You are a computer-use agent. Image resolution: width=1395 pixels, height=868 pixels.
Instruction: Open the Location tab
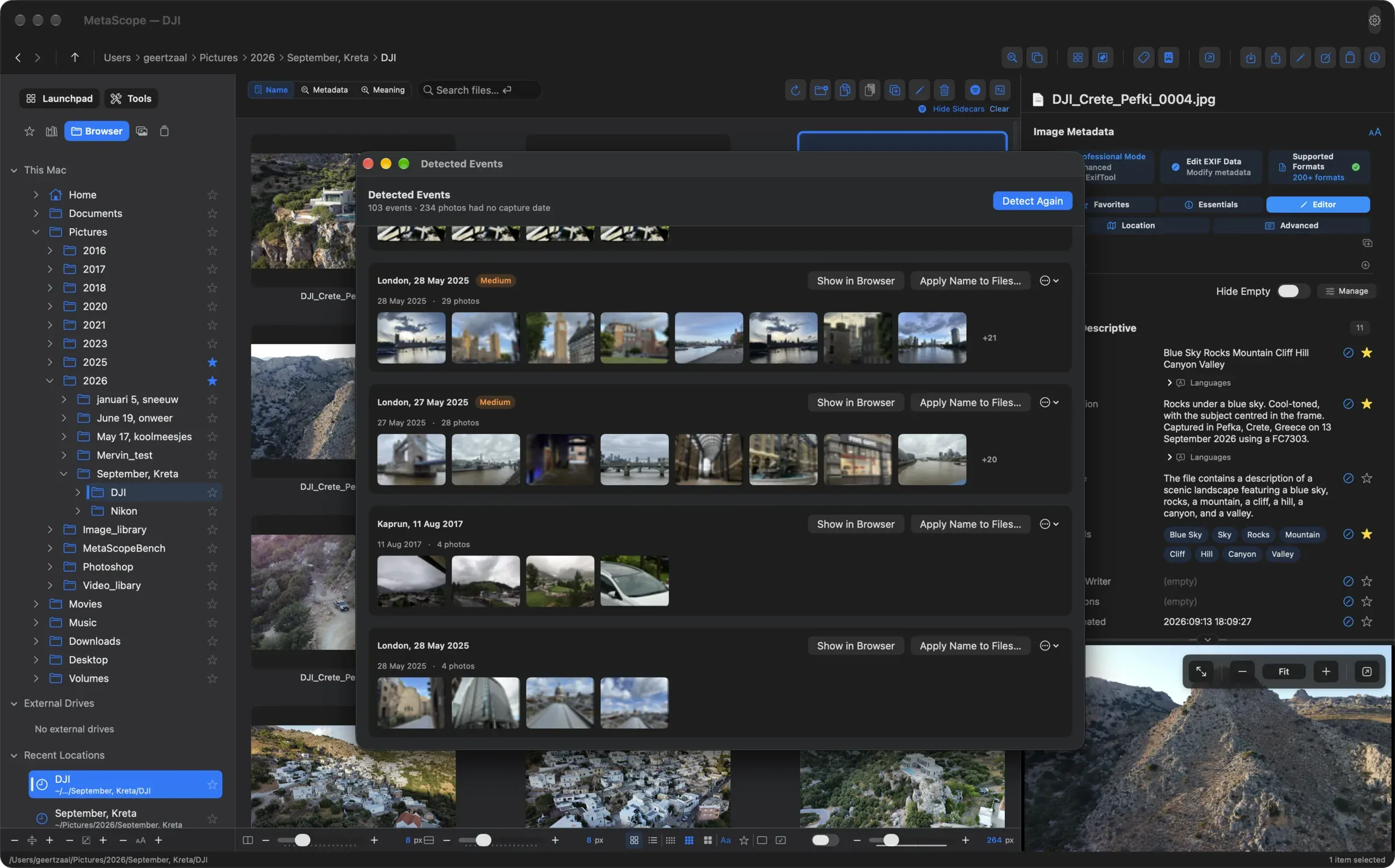coord(1130,226)
